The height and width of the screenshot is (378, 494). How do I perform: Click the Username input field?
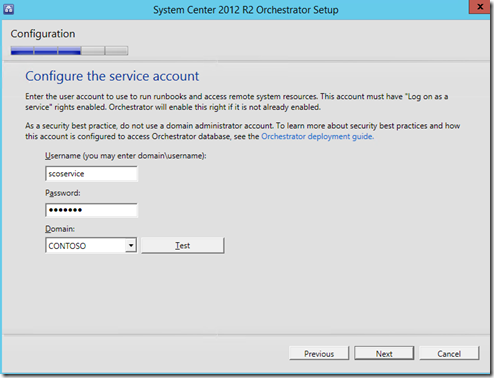[91, 174]
